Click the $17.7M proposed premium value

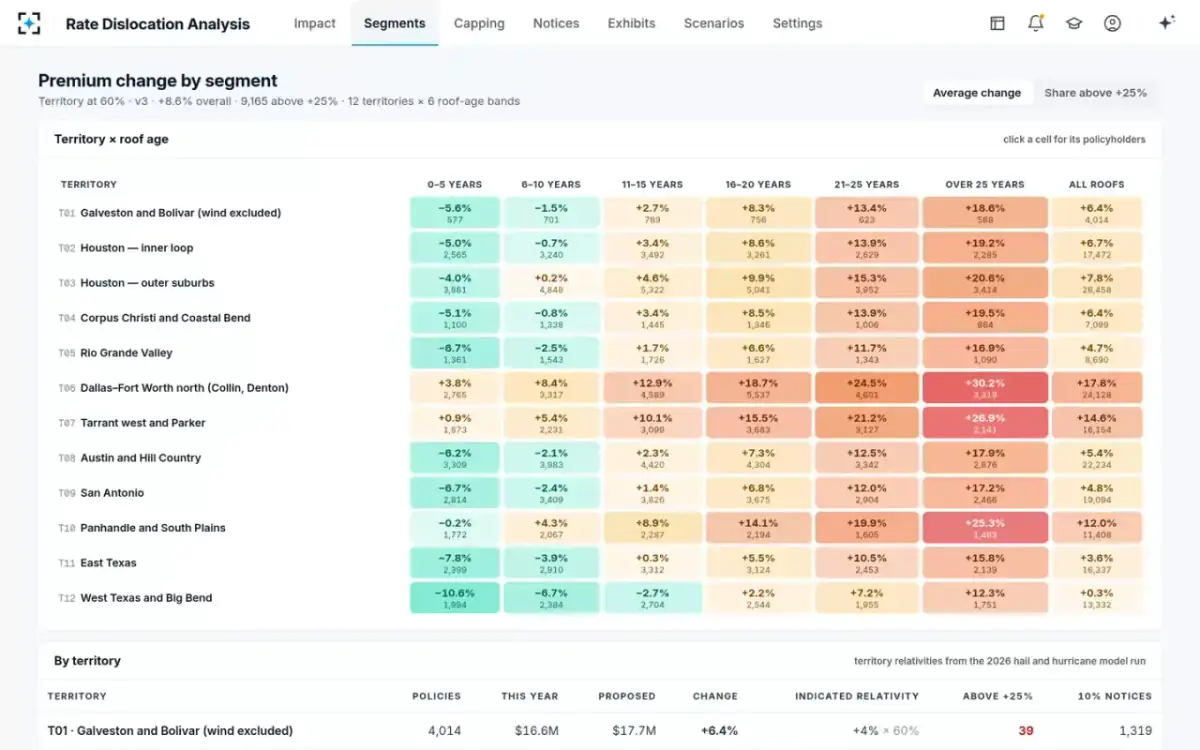click(x=636, y=731)
